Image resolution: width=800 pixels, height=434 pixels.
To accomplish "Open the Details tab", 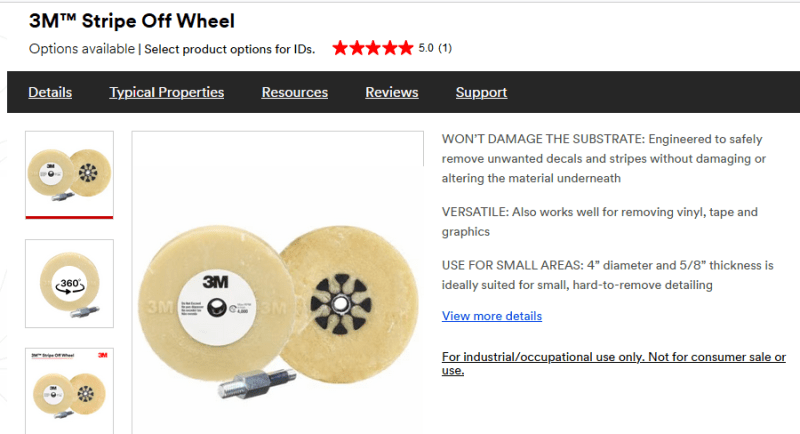I will coord(50,92).
